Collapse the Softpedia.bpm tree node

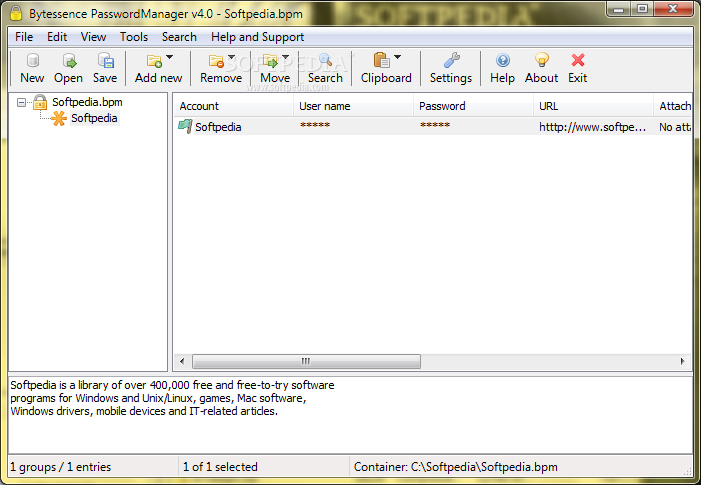pos(21,103)
